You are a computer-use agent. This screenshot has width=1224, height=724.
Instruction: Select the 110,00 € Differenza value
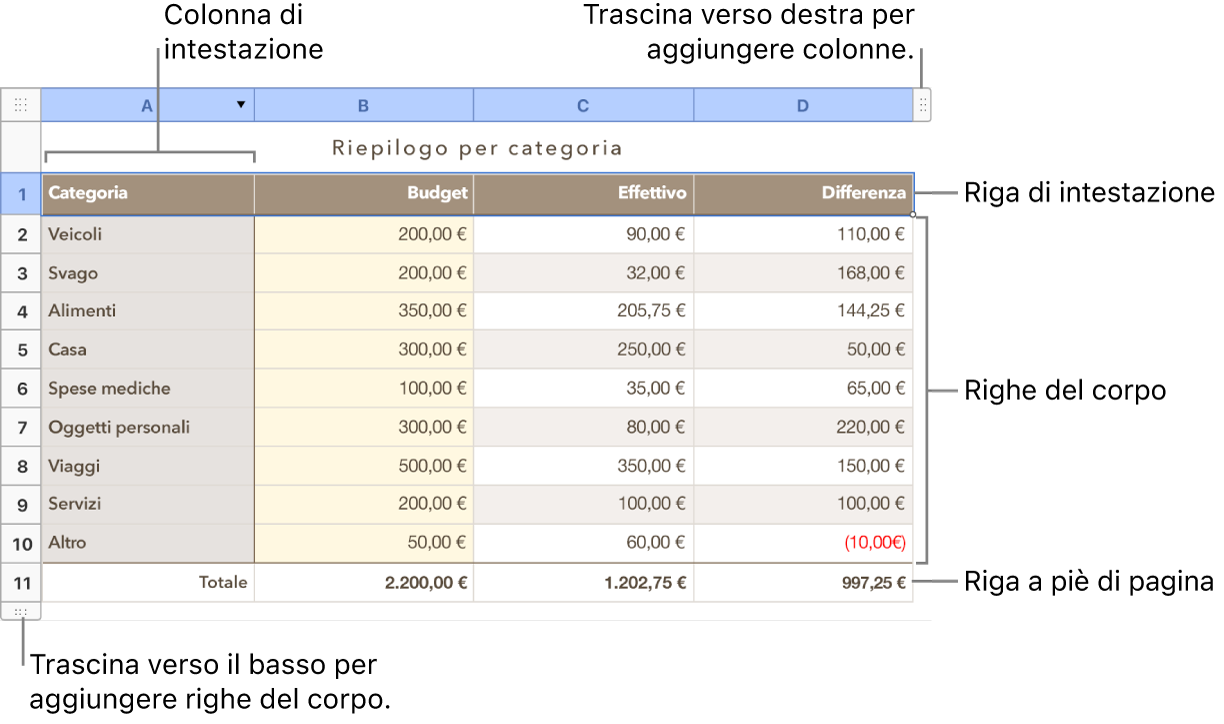pos(803,235)
